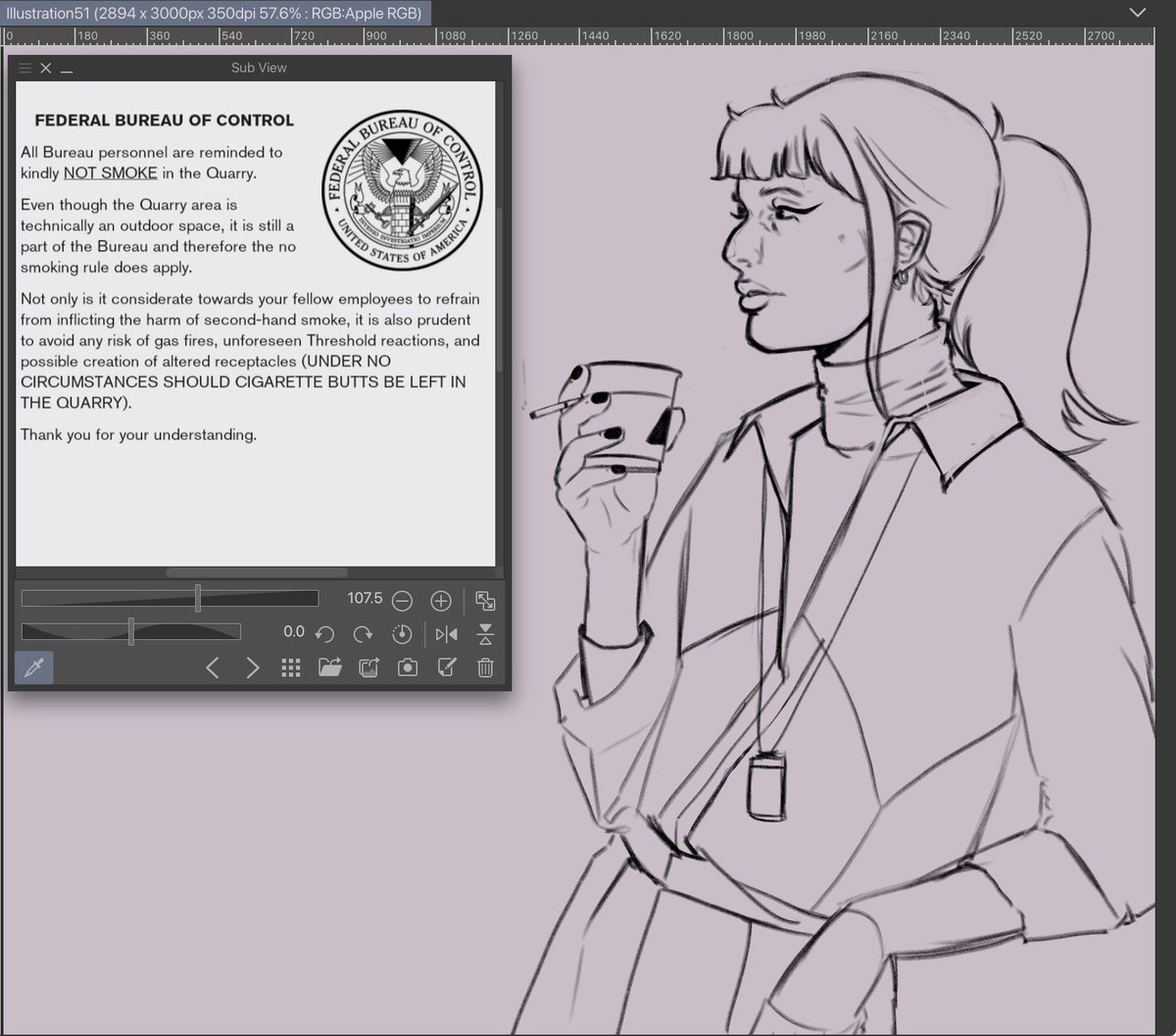Click the FEDERAL BUREAU OF CONTROL heading
Image resolution: width=1176 pixels, height=1036 pixels.
pos(164,121)
